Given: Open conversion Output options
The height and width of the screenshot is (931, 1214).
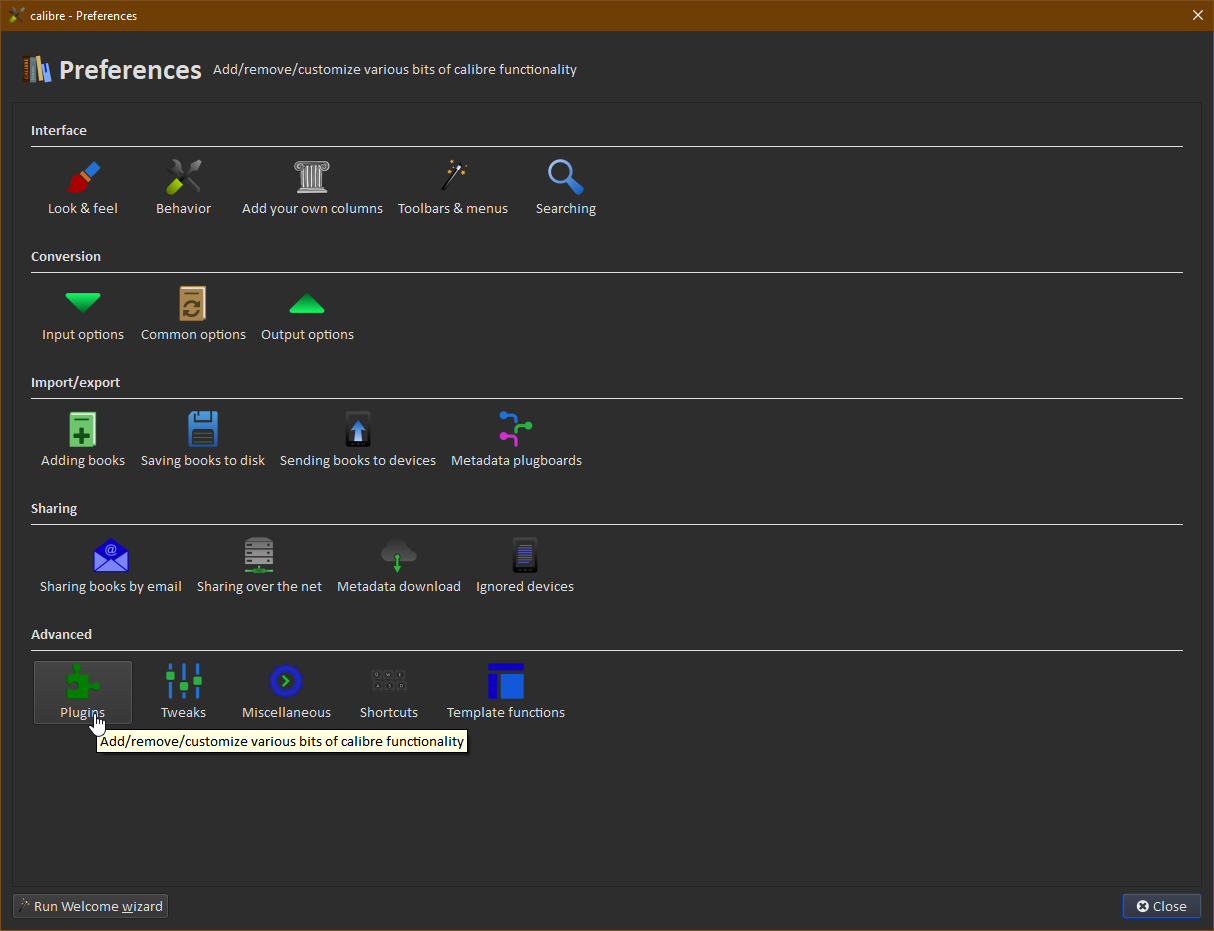Looking at the screenshot, I should coord(307,314).
